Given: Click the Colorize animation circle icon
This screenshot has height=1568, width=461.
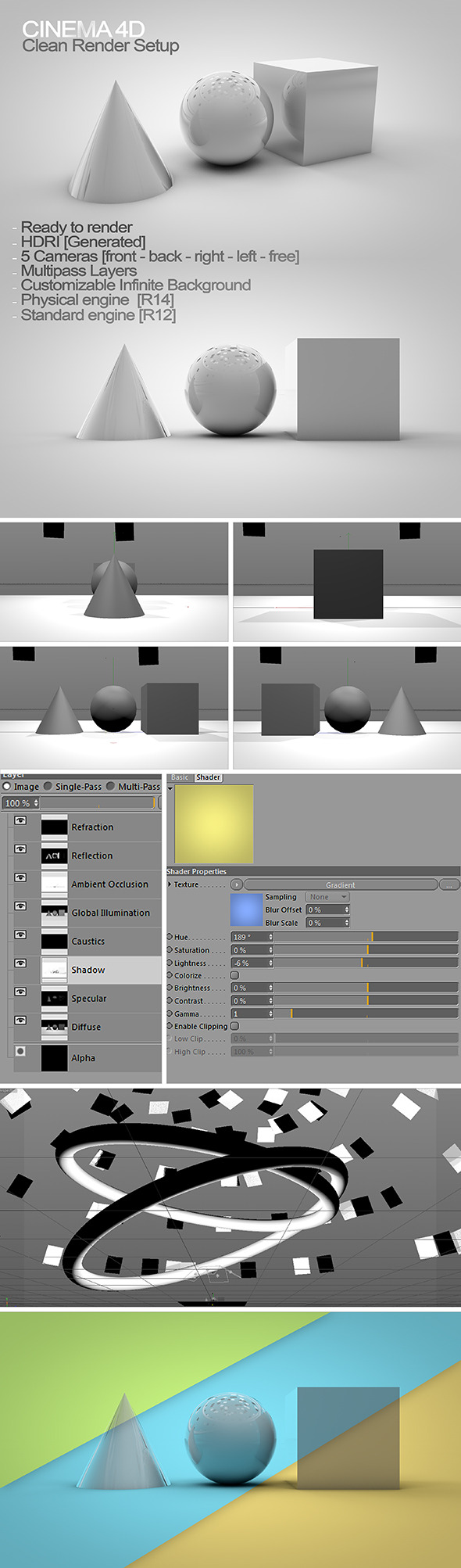Looking at the screenshot, I should [x=170, y=975].
